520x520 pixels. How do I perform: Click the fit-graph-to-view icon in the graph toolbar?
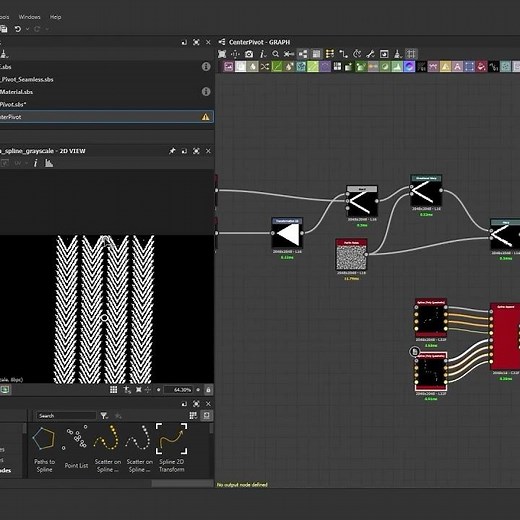pos(222,54)
